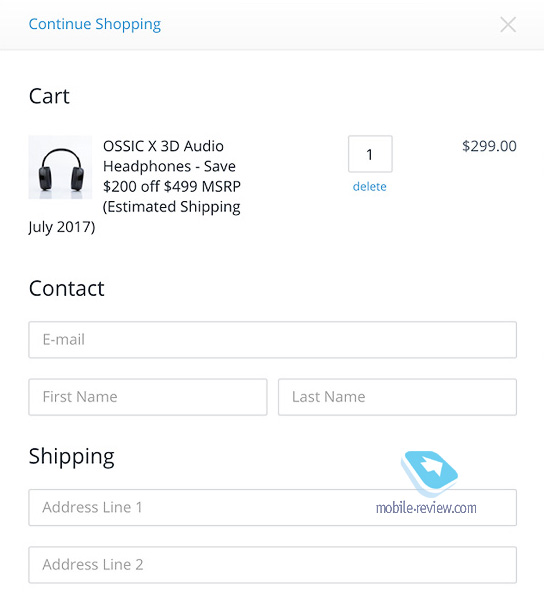This screenshot has width=544, height=599.
Task: Focus the E-mail input field
Action: 273,340
